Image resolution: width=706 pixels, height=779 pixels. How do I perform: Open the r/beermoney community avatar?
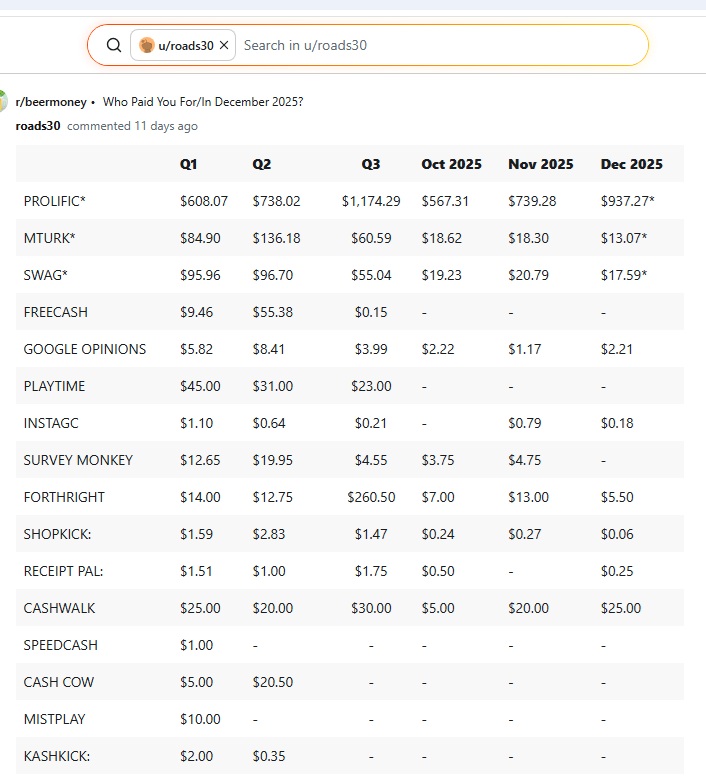coord(3,101)
